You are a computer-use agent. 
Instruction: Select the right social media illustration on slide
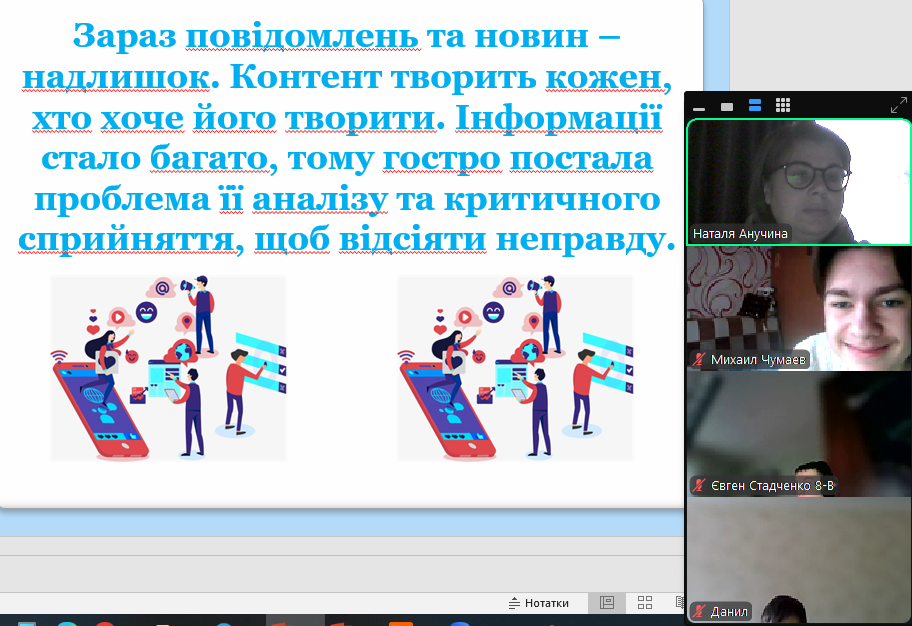[515, 368]
